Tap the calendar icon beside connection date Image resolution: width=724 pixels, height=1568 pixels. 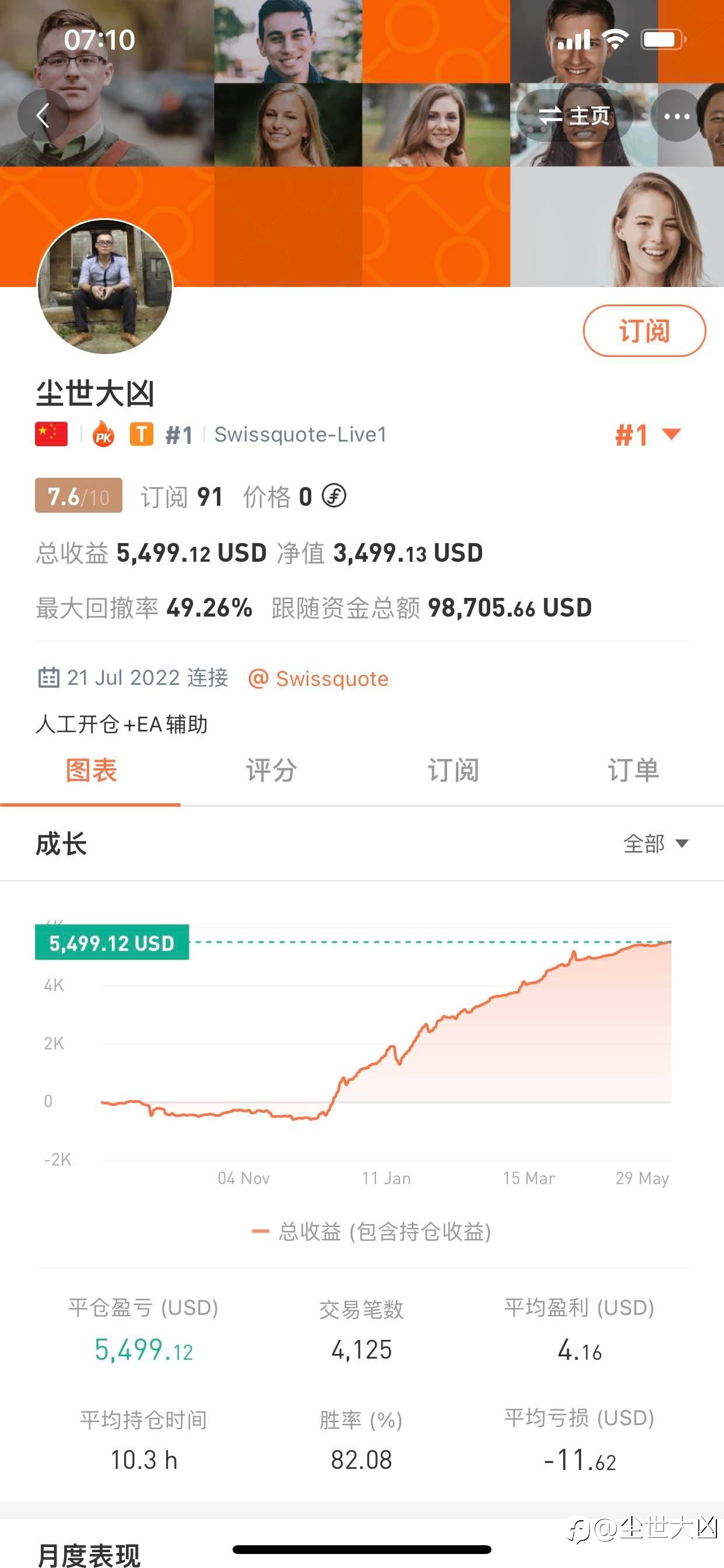point(48,677)
